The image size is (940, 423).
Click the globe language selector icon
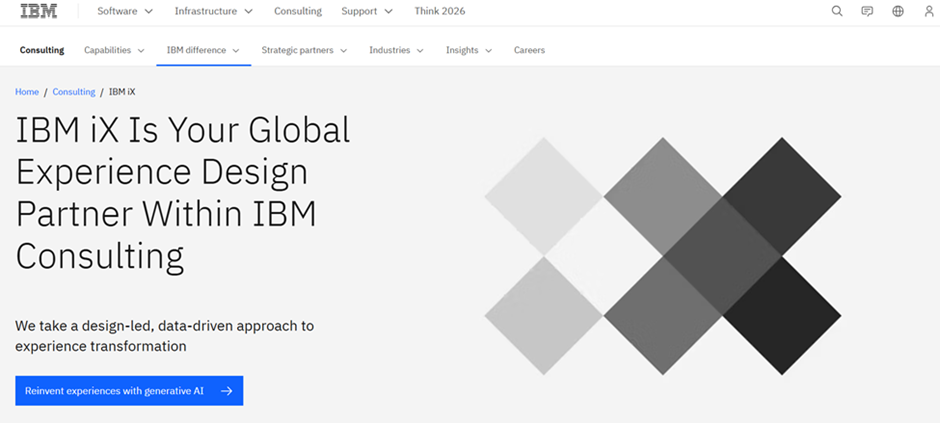tap(897, 11)
